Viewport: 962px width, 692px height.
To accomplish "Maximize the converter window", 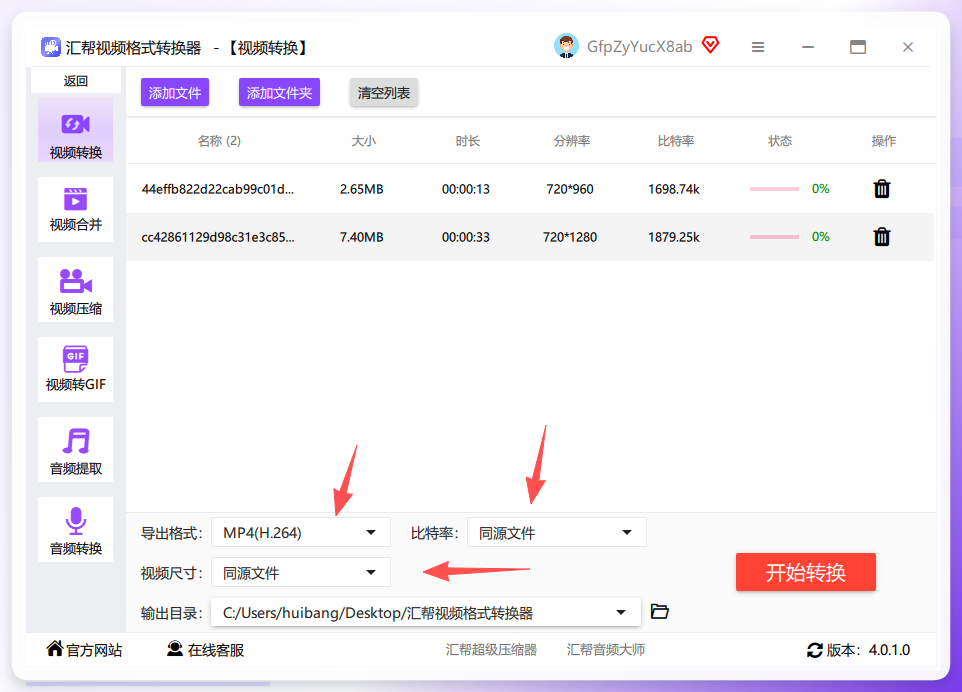I will pos(858,47).
